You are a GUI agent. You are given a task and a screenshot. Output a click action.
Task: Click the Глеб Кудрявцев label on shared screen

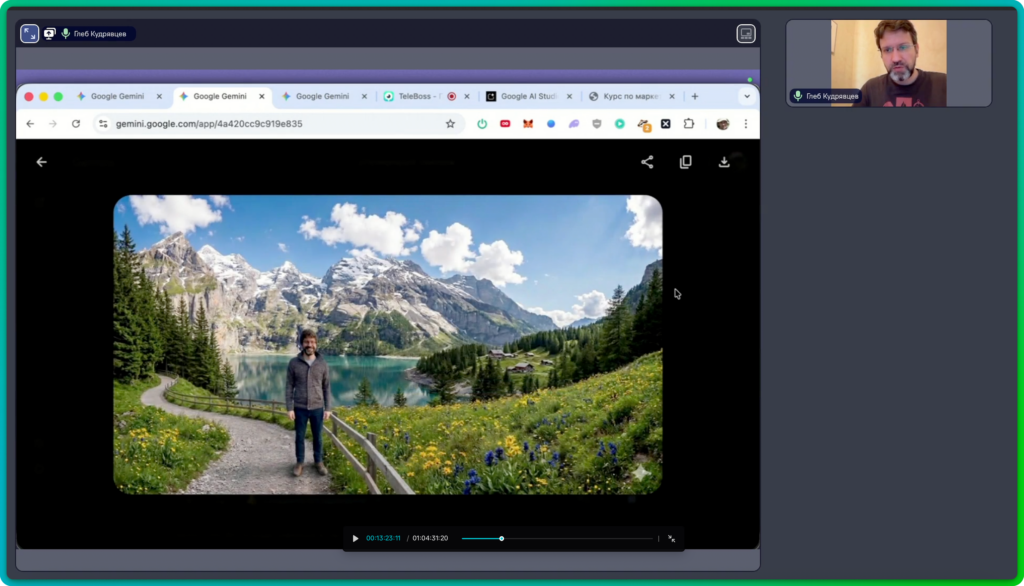100,34
